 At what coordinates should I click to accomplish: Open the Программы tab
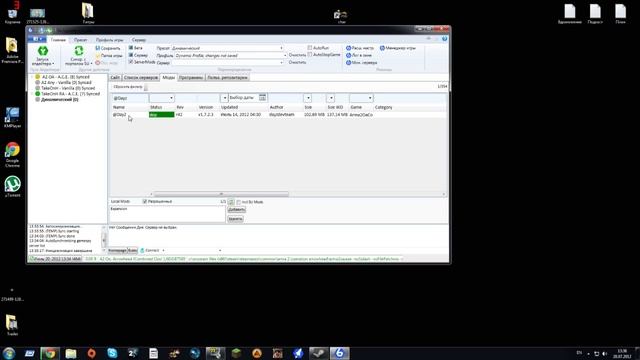(191, 78)
